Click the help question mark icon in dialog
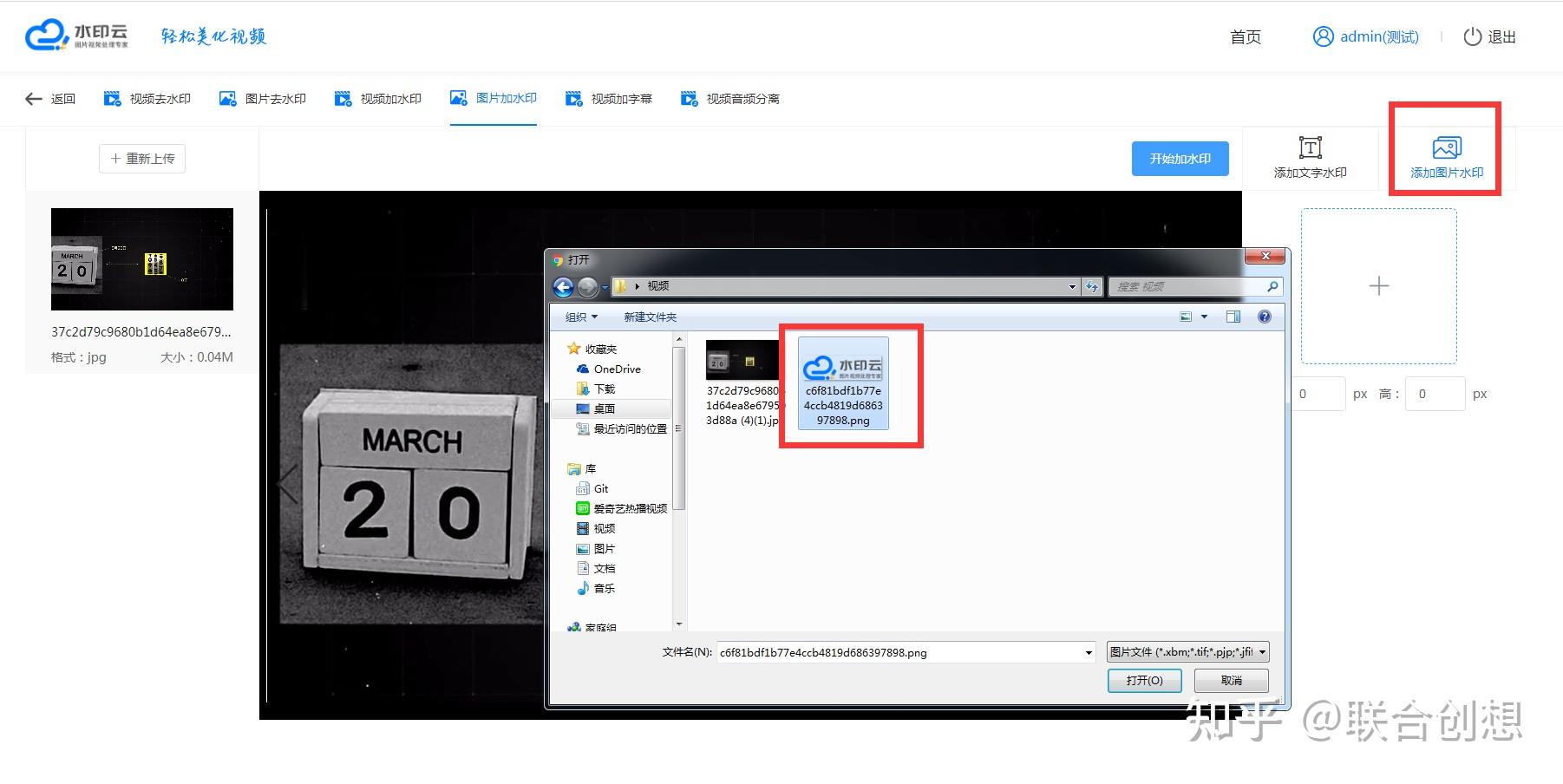 1265,317
